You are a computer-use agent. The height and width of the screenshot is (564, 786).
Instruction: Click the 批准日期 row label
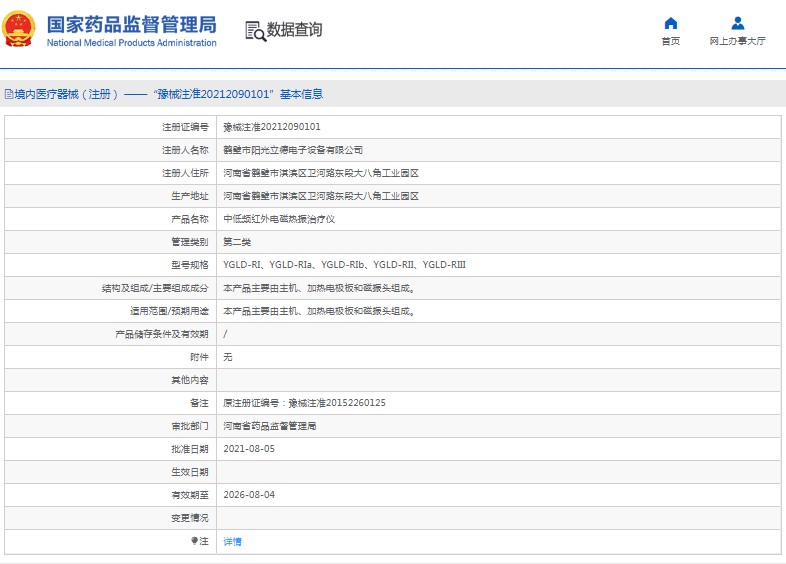(189, 449)
